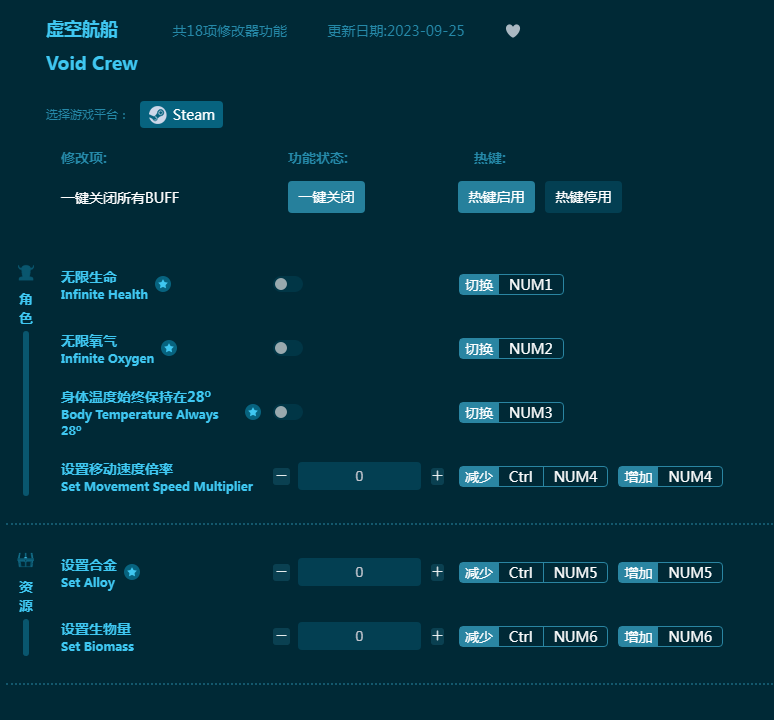The image size is (774, 720).
Task: Click Movement Speed Multiplier value field
Action: (359, 476)
